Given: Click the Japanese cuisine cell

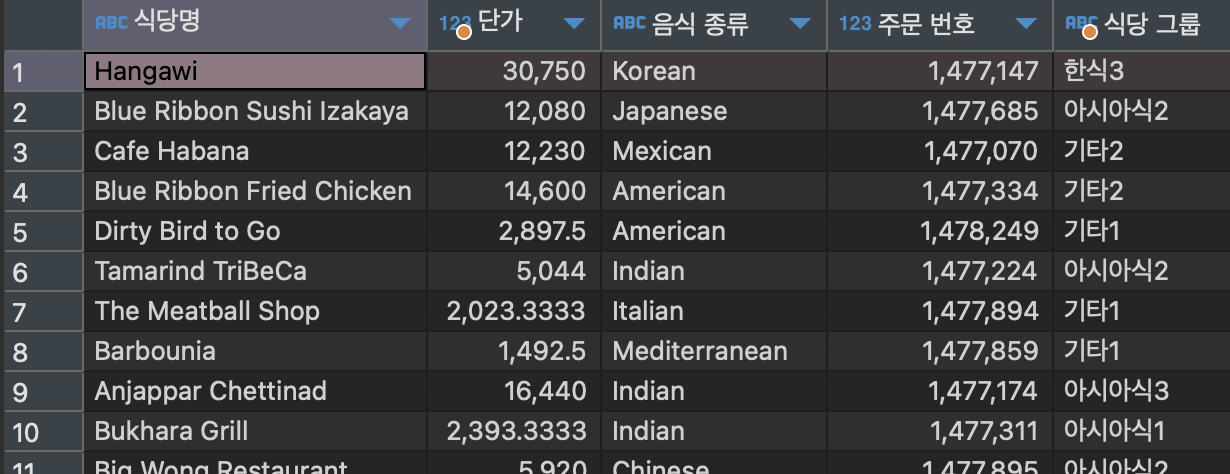Looking at the screenshot, I should (714, 111).
